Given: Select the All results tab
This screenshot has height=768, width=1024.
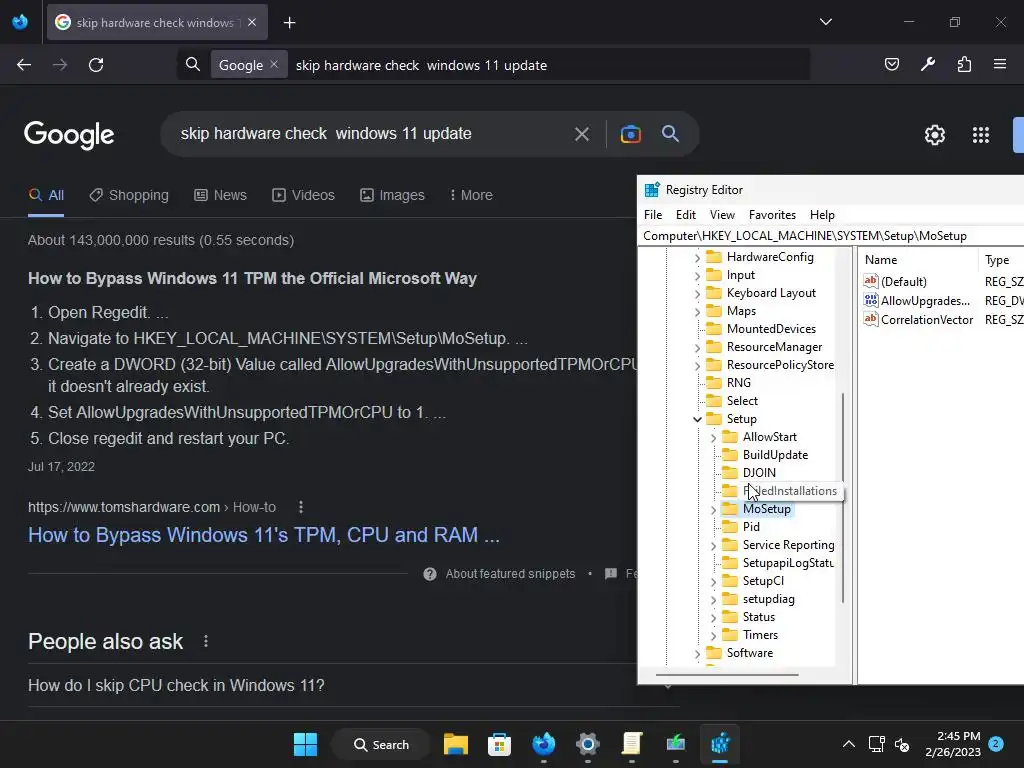Looking at the screenshot, I should pyautogui.click(x=46, y=195).
